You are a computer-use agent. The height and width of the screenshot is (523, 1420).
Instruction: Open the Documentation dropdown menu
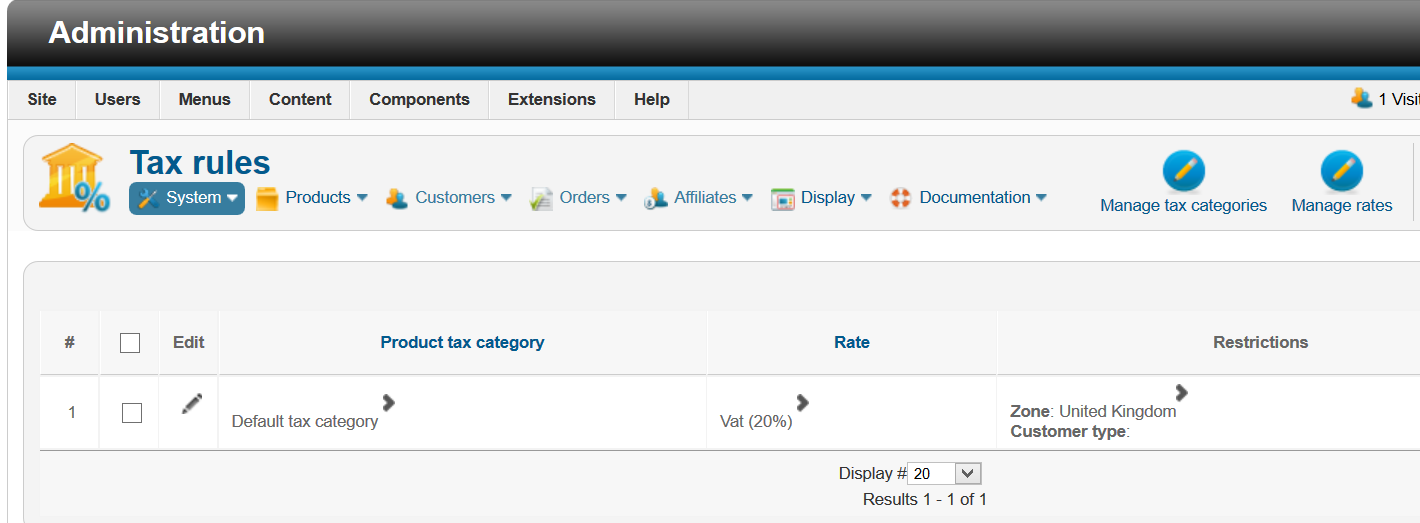coord(969,198)
